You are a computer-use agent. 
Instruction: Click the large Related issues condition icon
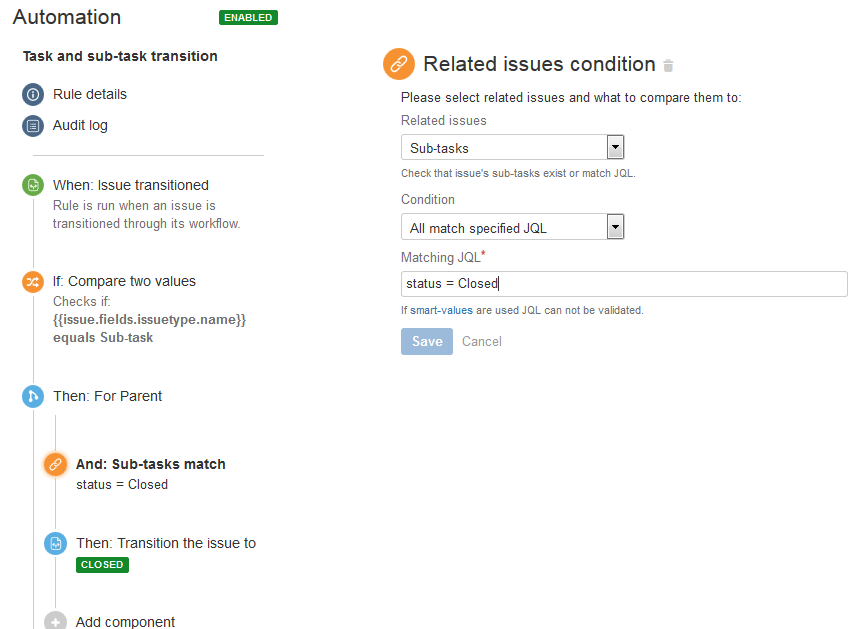[x=398, y=64]
